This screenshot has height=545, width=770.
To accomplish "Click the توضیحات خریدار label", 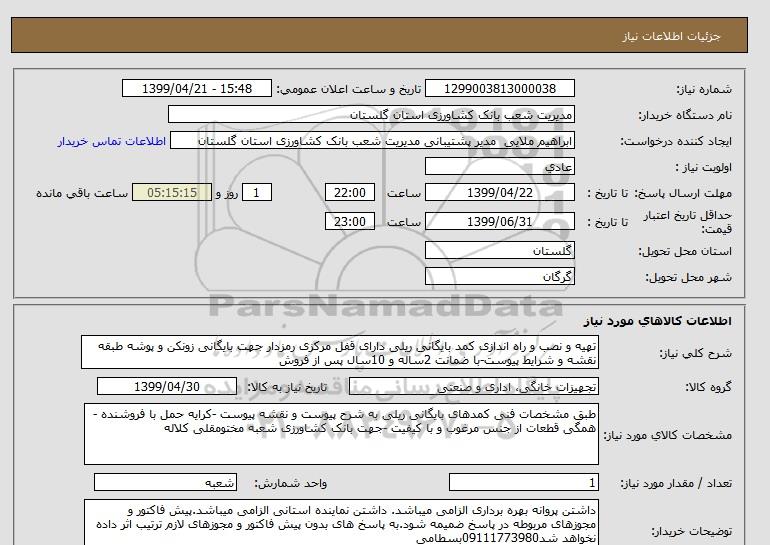I will pos(691,531).
